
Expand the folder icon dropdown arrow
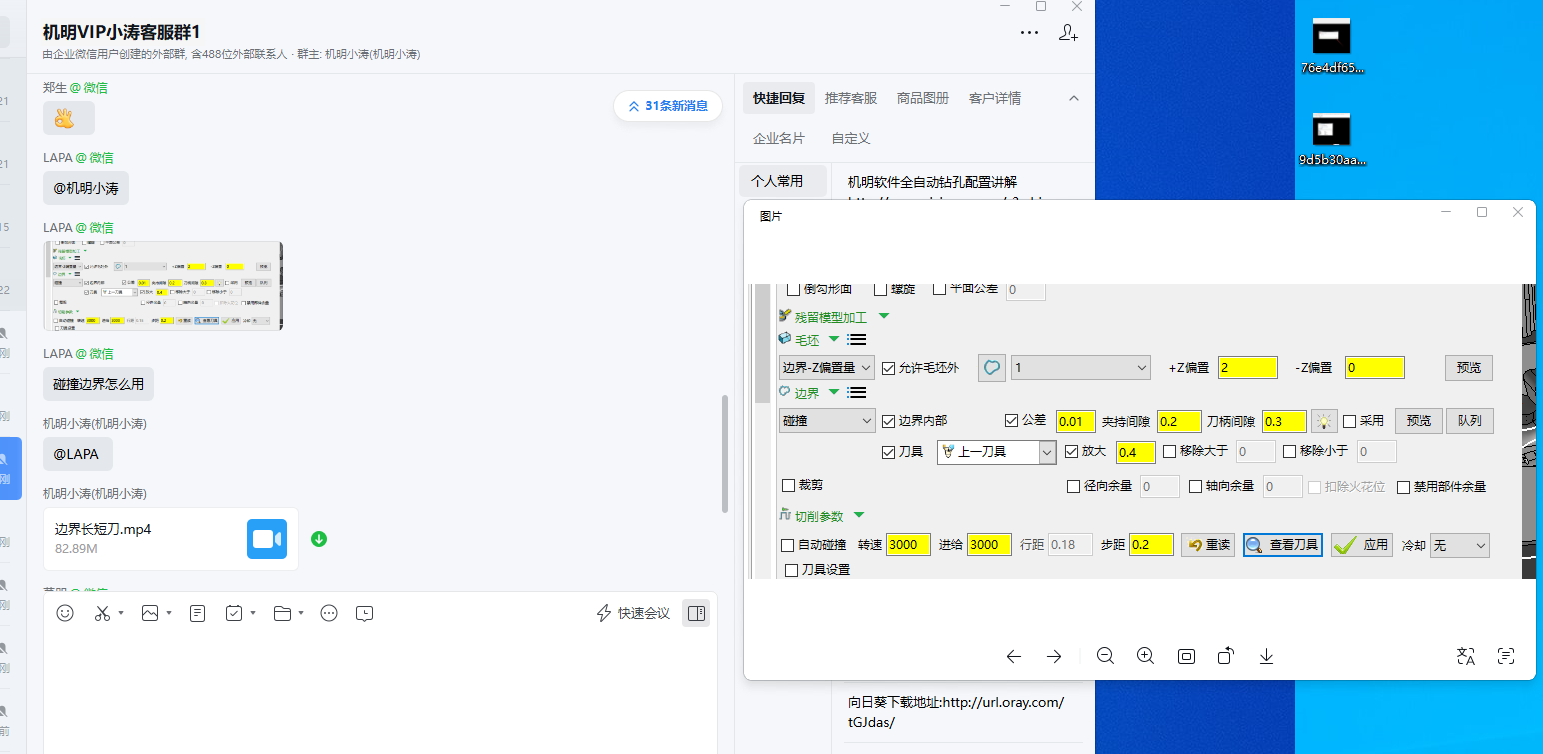[300, 613]
